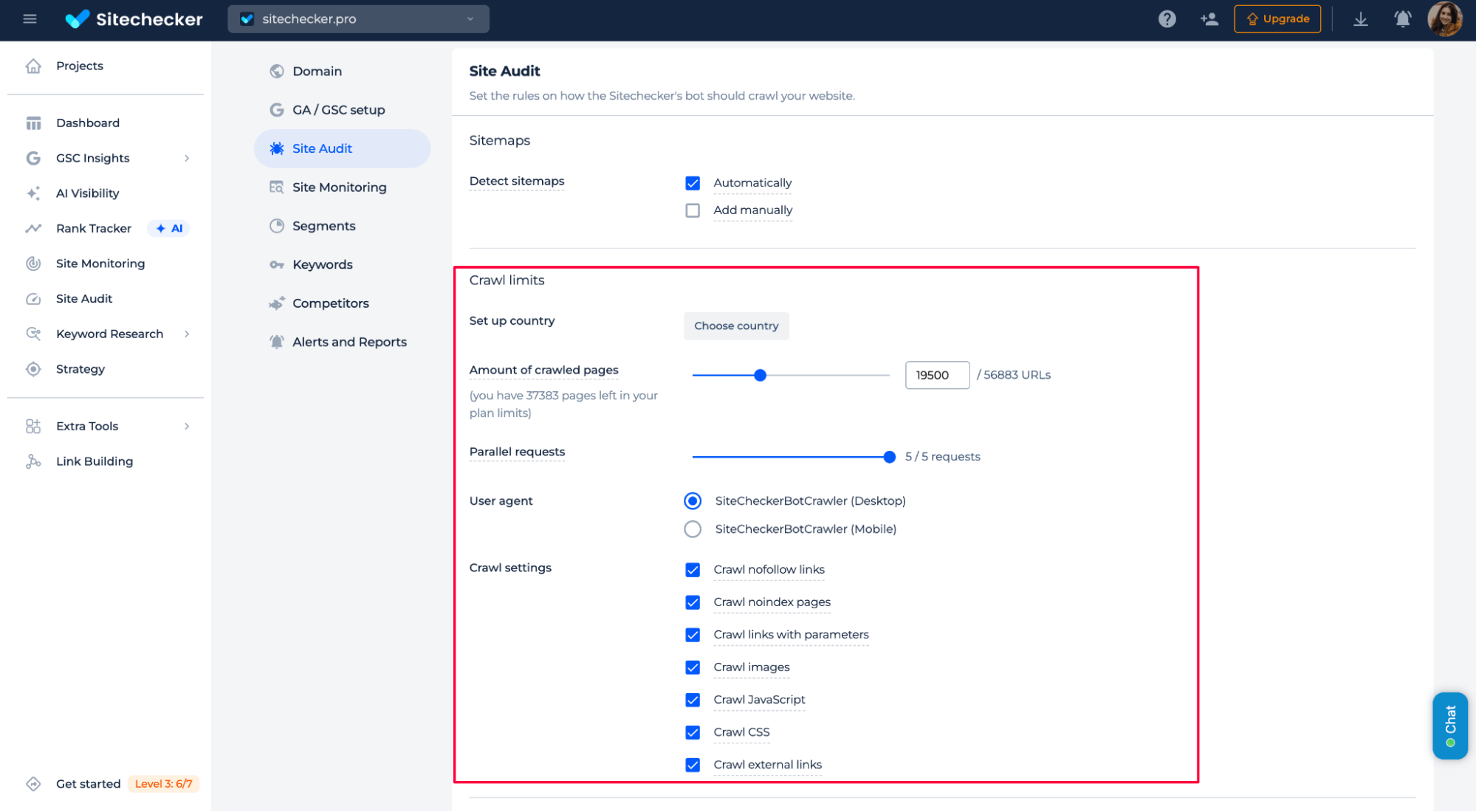Click the download icon in header
The height and width of the screenshot is (812, 1476).
pyautogui.click(x=1360, y=18)
